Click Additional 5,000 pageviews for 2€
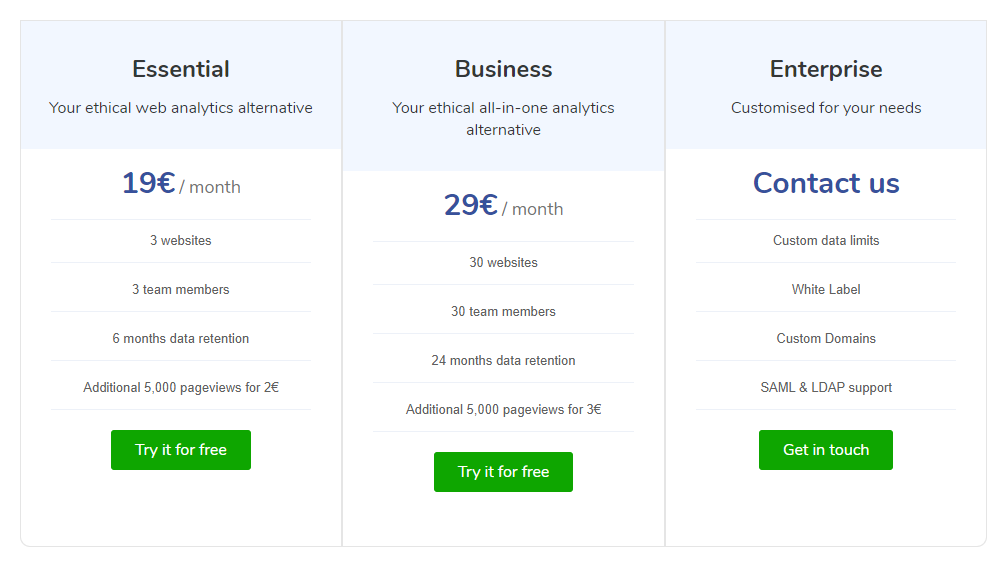The image size is (1005, 563). click(181, 387)
